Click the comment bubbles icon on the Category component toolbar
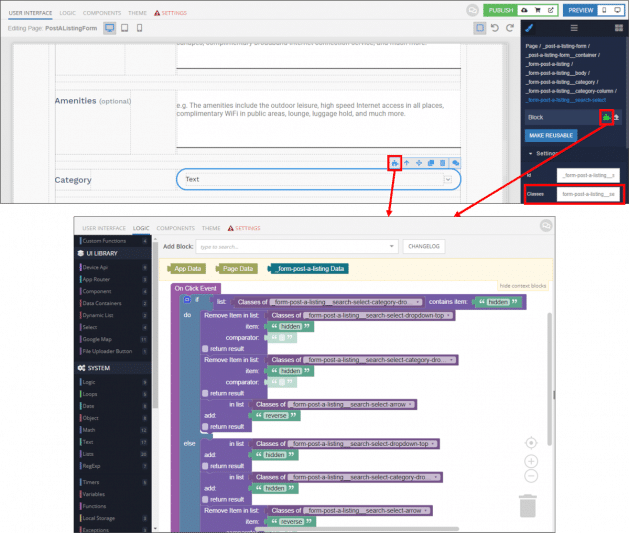629x533 pixels. [x=455, y=163]
